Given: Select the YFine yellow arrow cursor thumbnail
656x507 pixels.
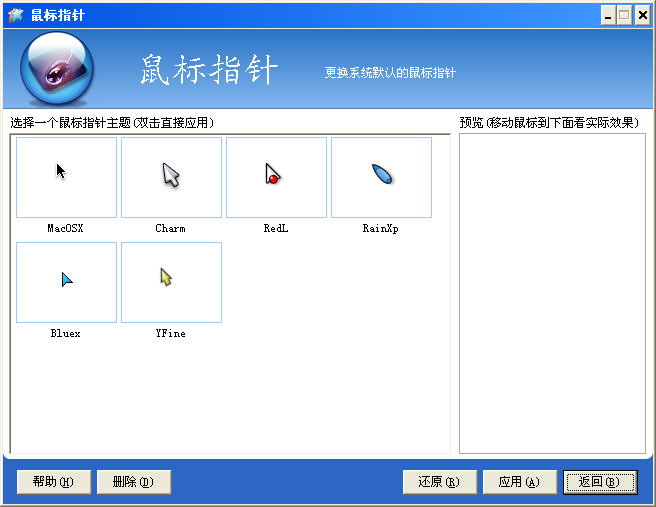Looking at the screenshot, I should point(171,282).
